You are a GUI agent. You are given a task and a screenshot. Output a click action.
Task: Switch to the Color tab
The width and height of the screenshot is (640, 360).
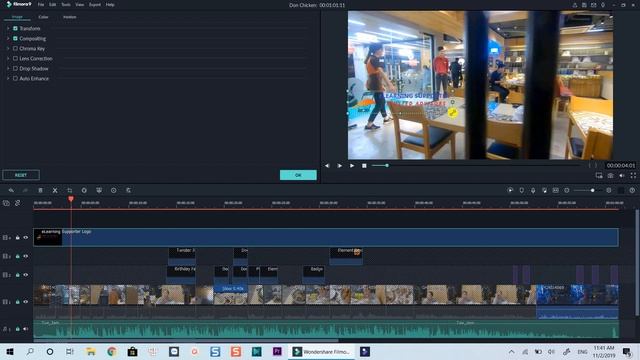43,17
